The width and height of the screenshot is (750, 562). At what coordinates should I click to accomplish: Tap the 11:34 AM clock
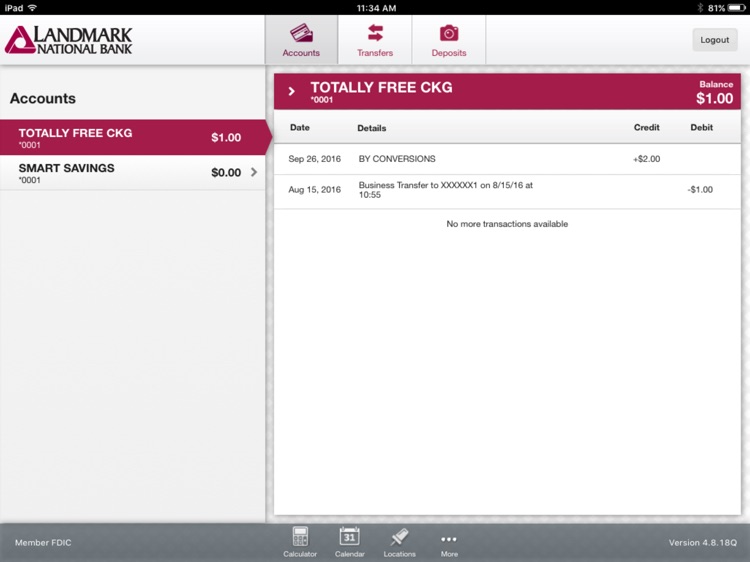(376, 8)
